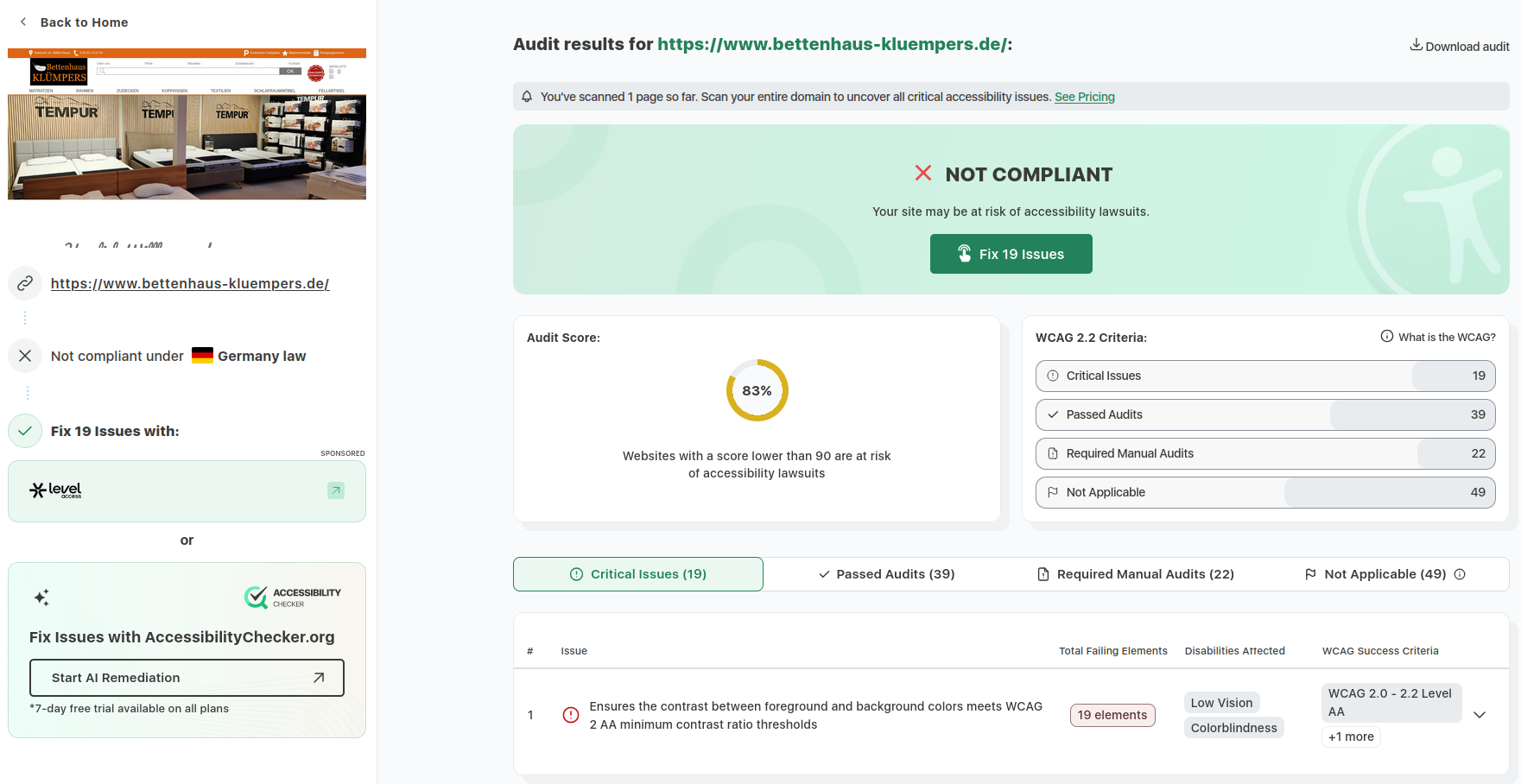Click the info icon after Not Applicable (49)
1521x784 pixels.
(1460, 574)
